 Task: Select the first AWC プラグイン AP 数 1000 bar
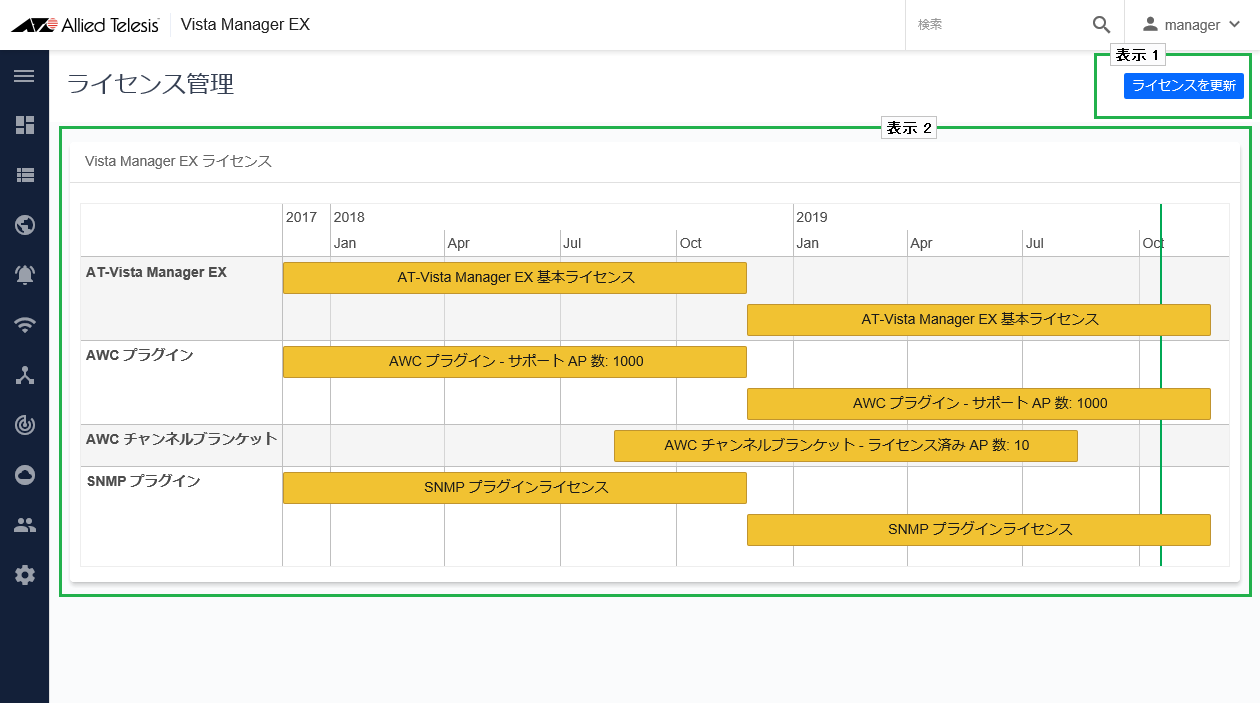click(x=515, y=362)
